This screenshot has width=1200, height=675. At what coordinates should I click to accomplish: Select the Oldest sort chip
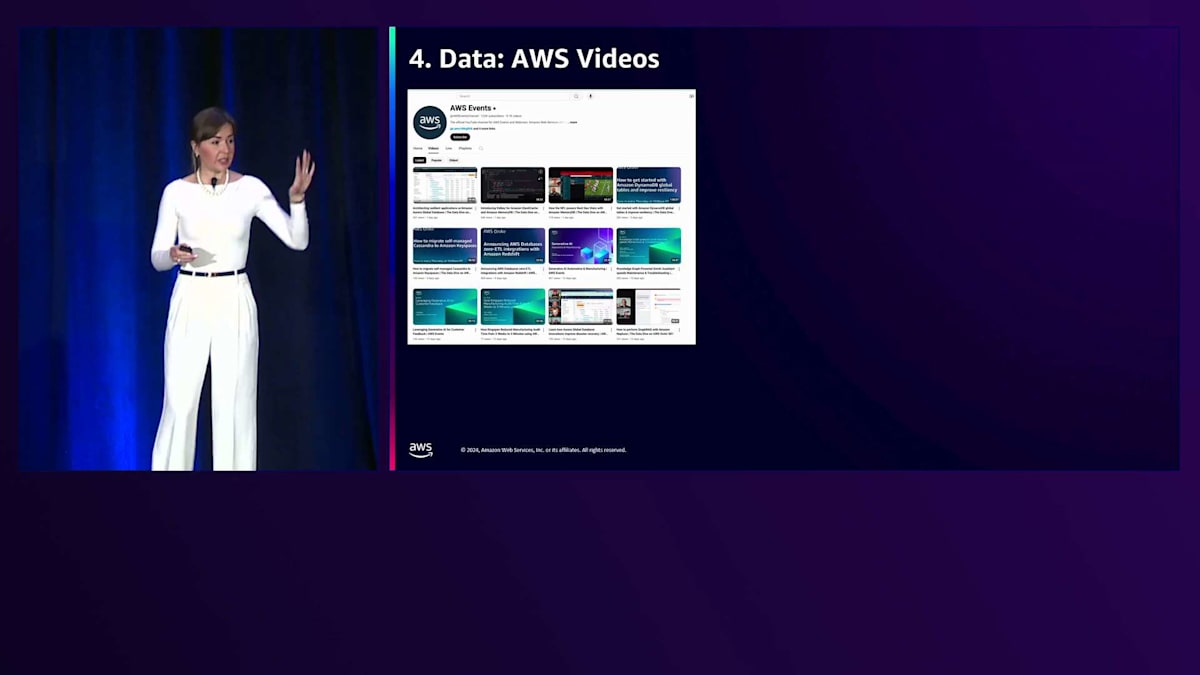coord(453,160)
